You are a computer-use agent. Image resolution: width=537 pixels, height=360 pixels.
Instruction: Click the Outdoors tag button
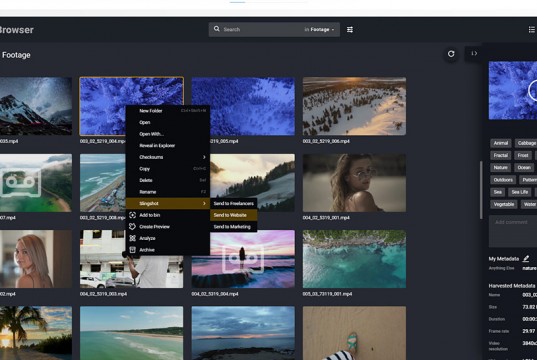tap(503, 180)
